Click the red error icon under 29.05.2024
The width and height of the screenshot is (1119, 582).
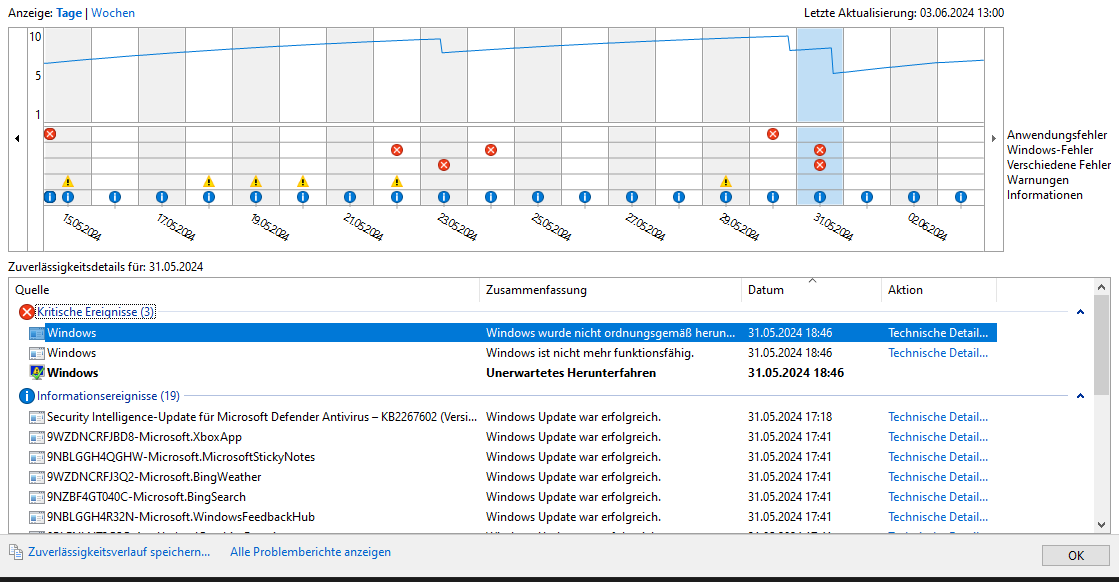click(x=773, y=133)
